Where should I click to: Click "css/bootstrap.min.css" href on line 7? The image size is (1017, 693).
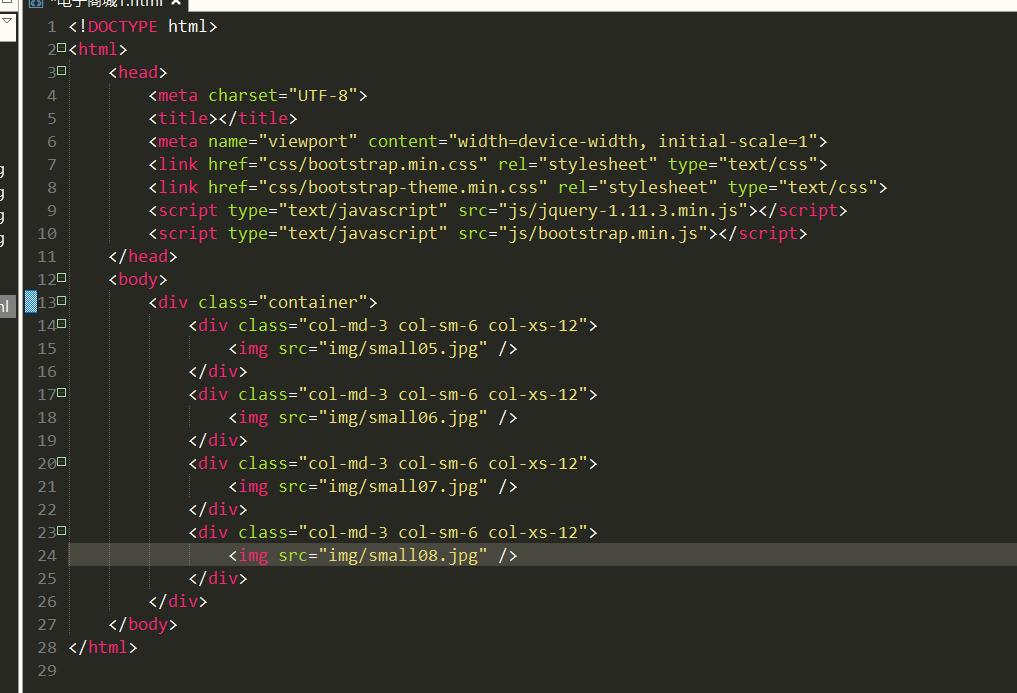pos(373,165)
